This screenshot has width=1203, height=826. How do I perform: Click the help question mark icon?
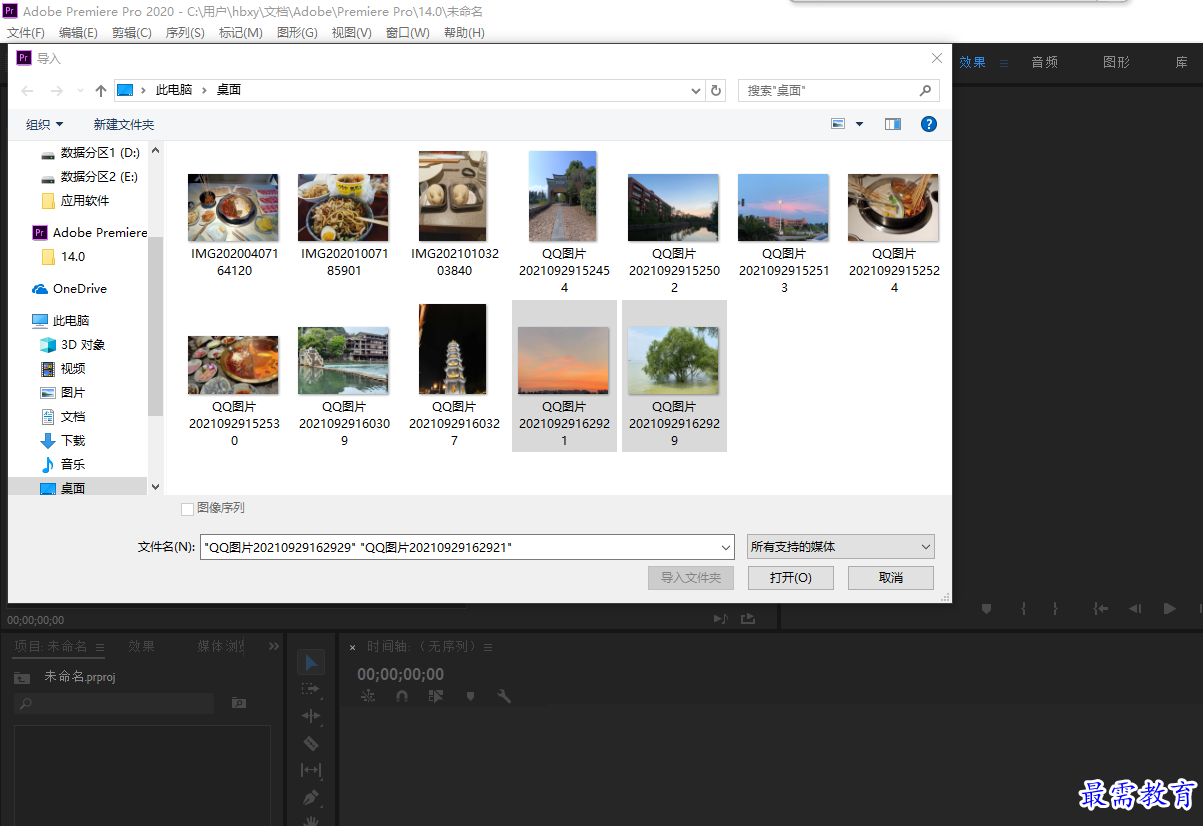coord(928,124)
